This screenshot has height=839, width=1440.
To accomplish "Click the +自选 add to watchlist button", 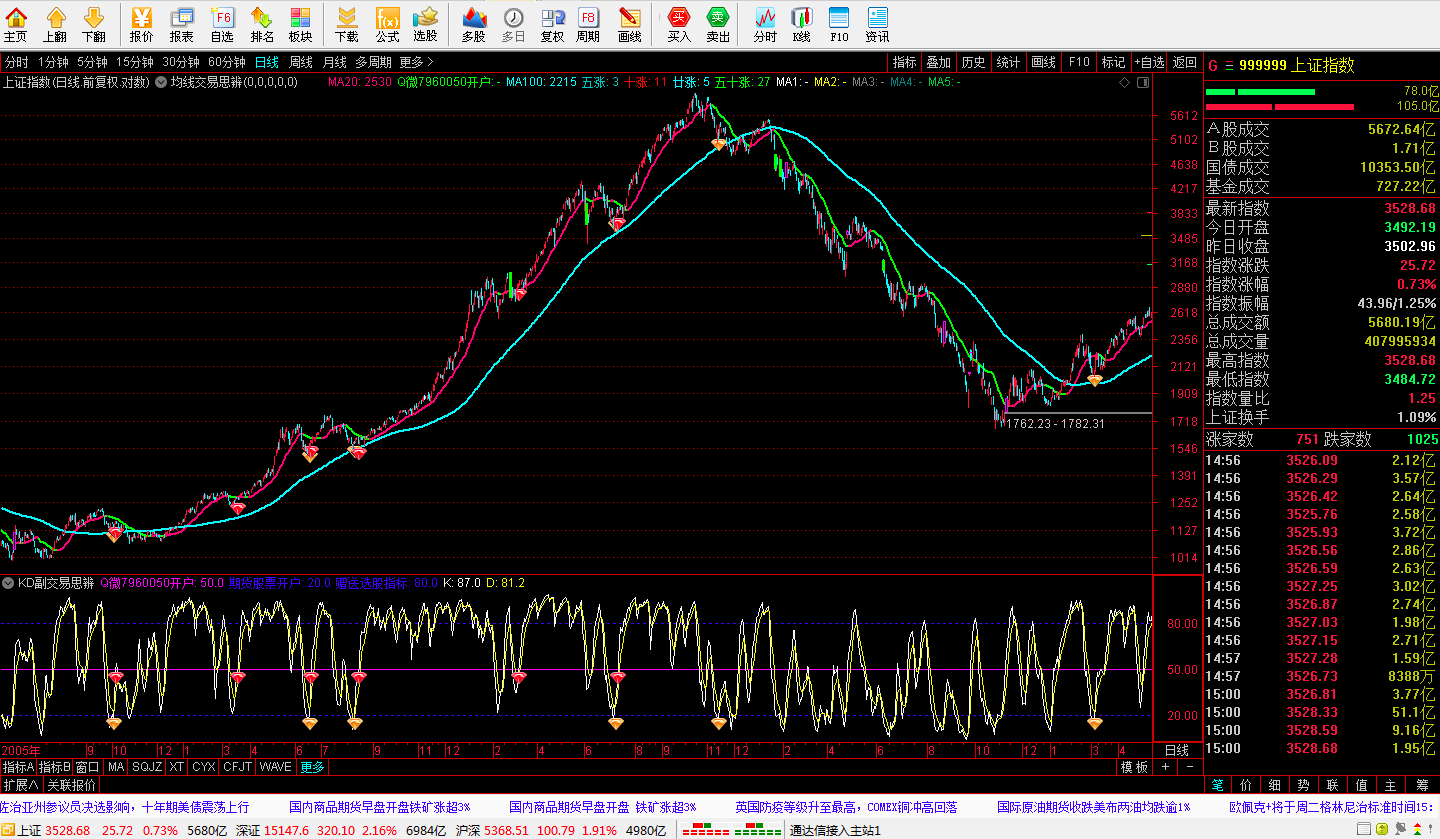I will point(1149,62).
